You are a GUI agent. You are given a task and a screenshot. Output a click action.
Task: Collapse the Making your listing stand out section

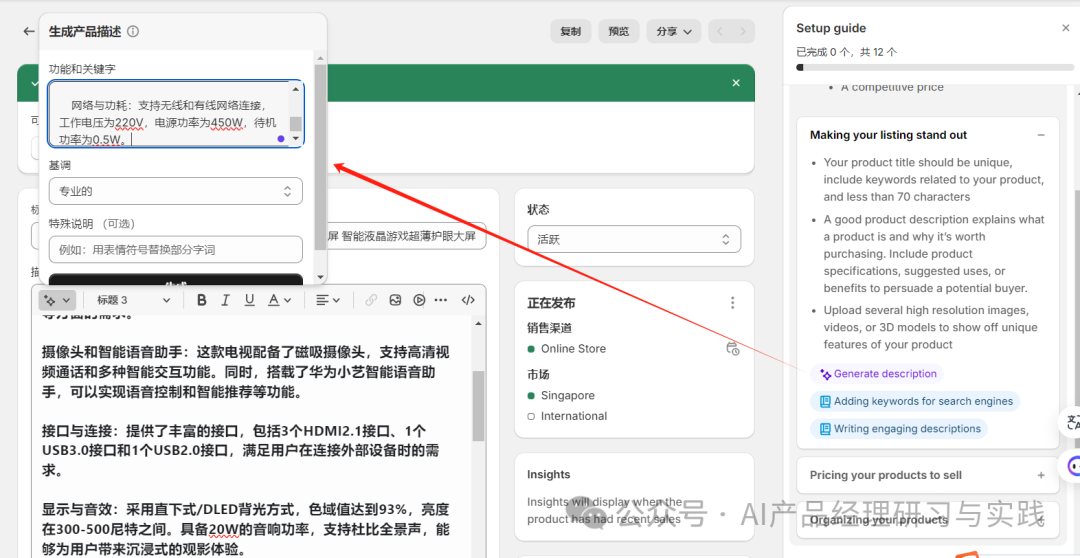coord(1041,135)
